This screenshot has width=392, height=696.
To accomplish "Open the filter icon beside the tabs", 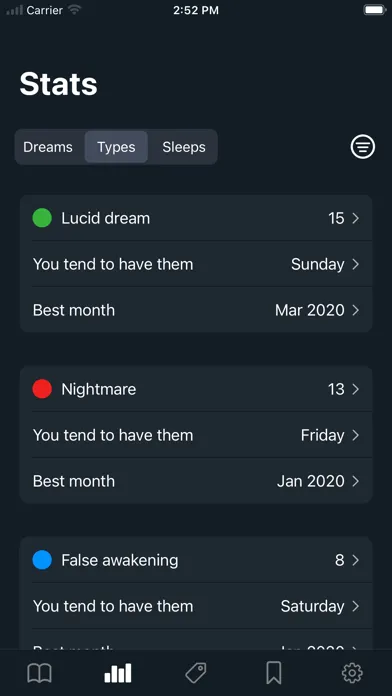I will click(x=363, y=147).
